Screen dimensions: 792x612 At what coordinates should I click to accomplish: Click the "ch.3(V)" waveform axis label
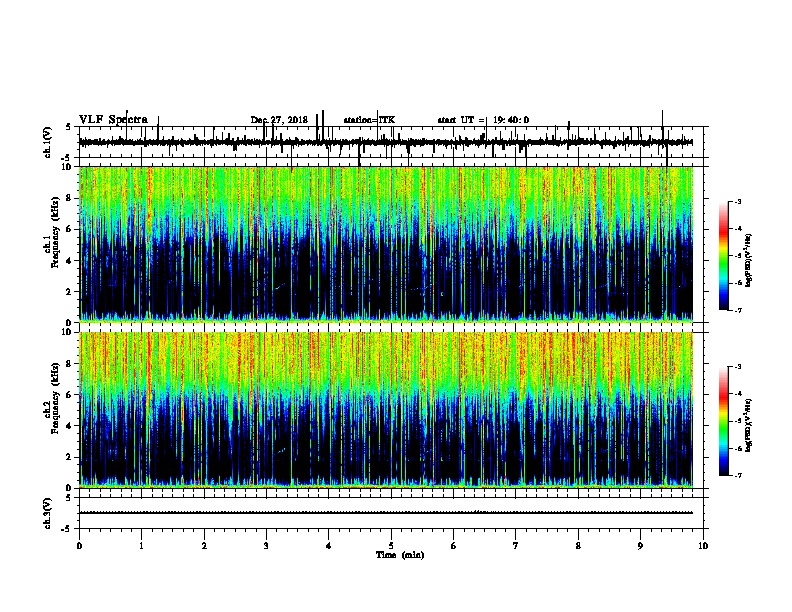(x=48, y=513)
